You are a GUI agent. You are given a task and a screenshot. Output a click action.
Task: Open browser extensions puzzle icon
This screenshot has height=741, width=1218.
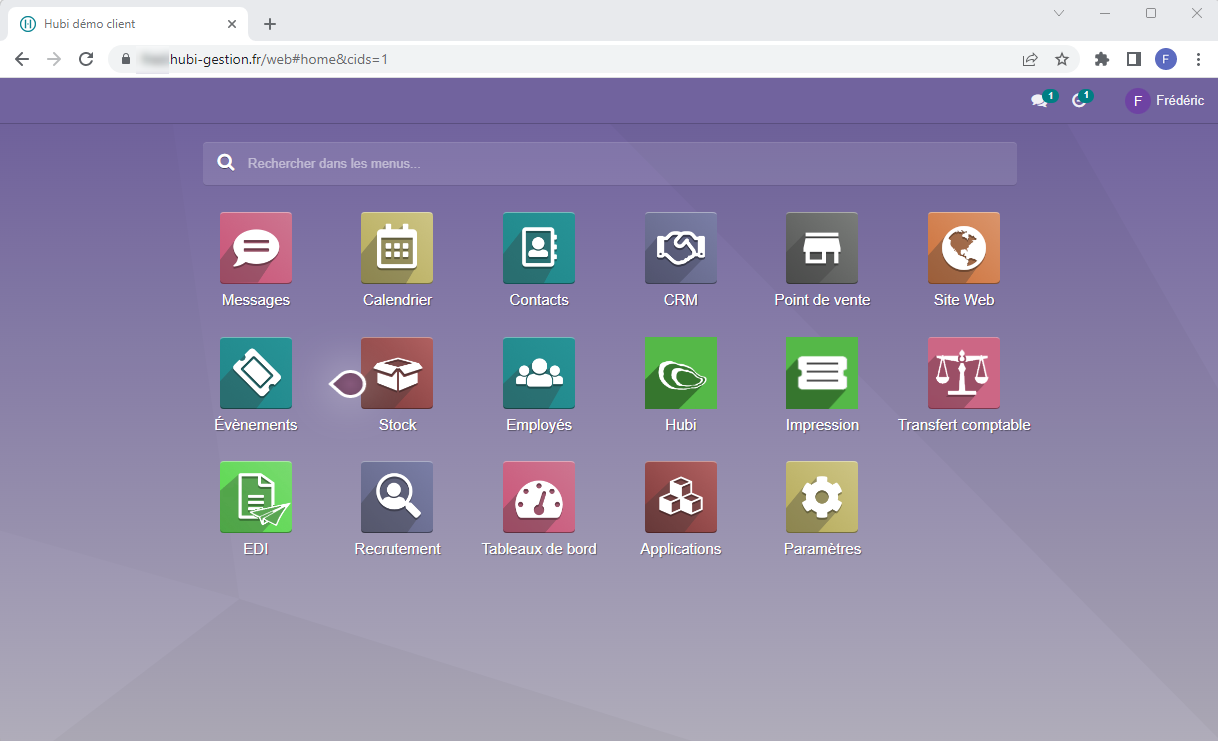1102,59
